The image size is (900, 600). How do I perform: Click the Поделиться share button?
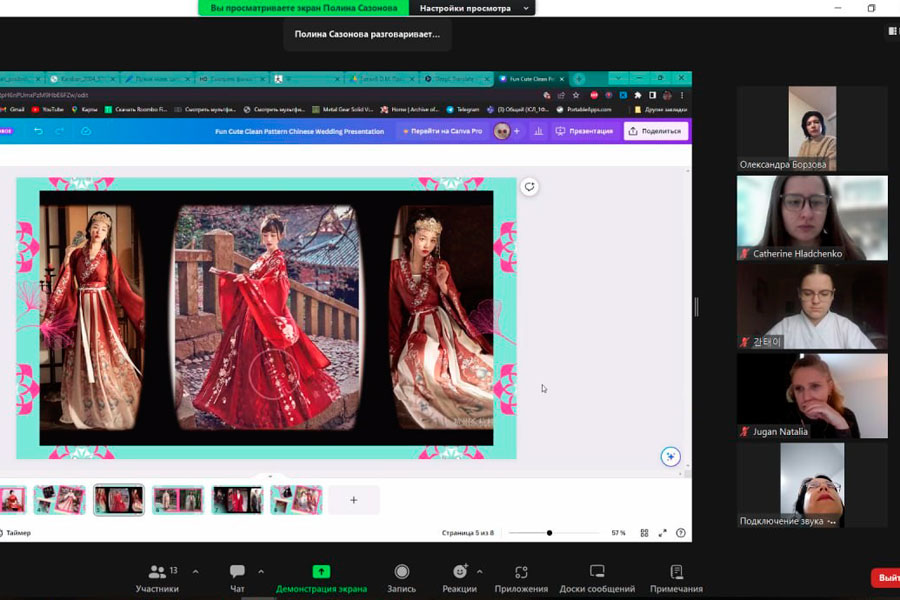[655, 131]
